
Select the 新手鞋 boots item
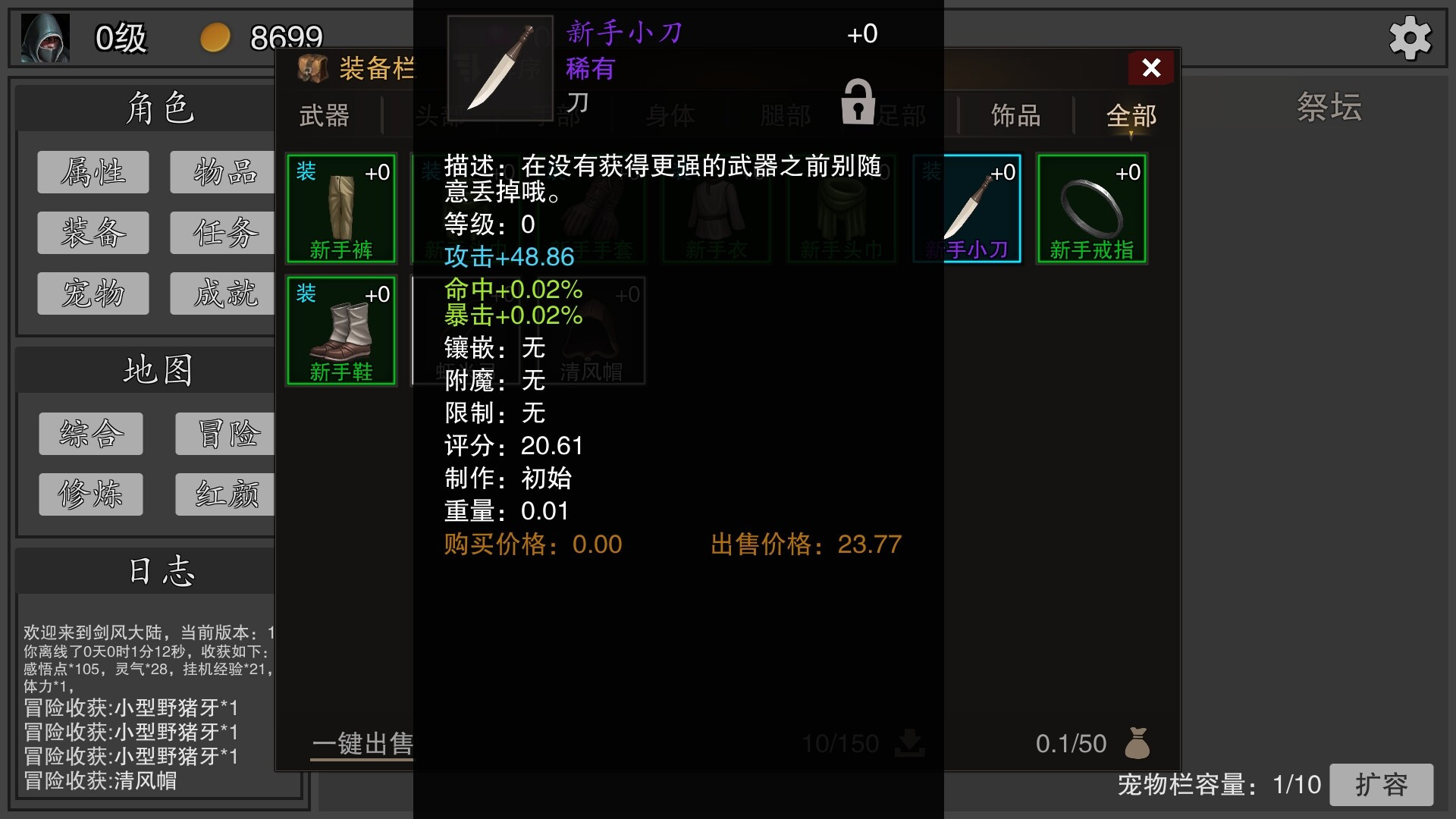[x=341, y=331]
